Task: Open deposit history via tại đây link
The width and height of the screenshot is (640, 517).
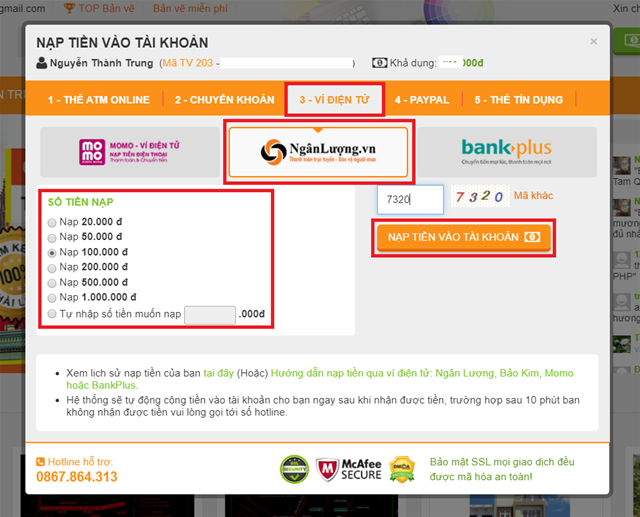Action: (x=218, y=373)
